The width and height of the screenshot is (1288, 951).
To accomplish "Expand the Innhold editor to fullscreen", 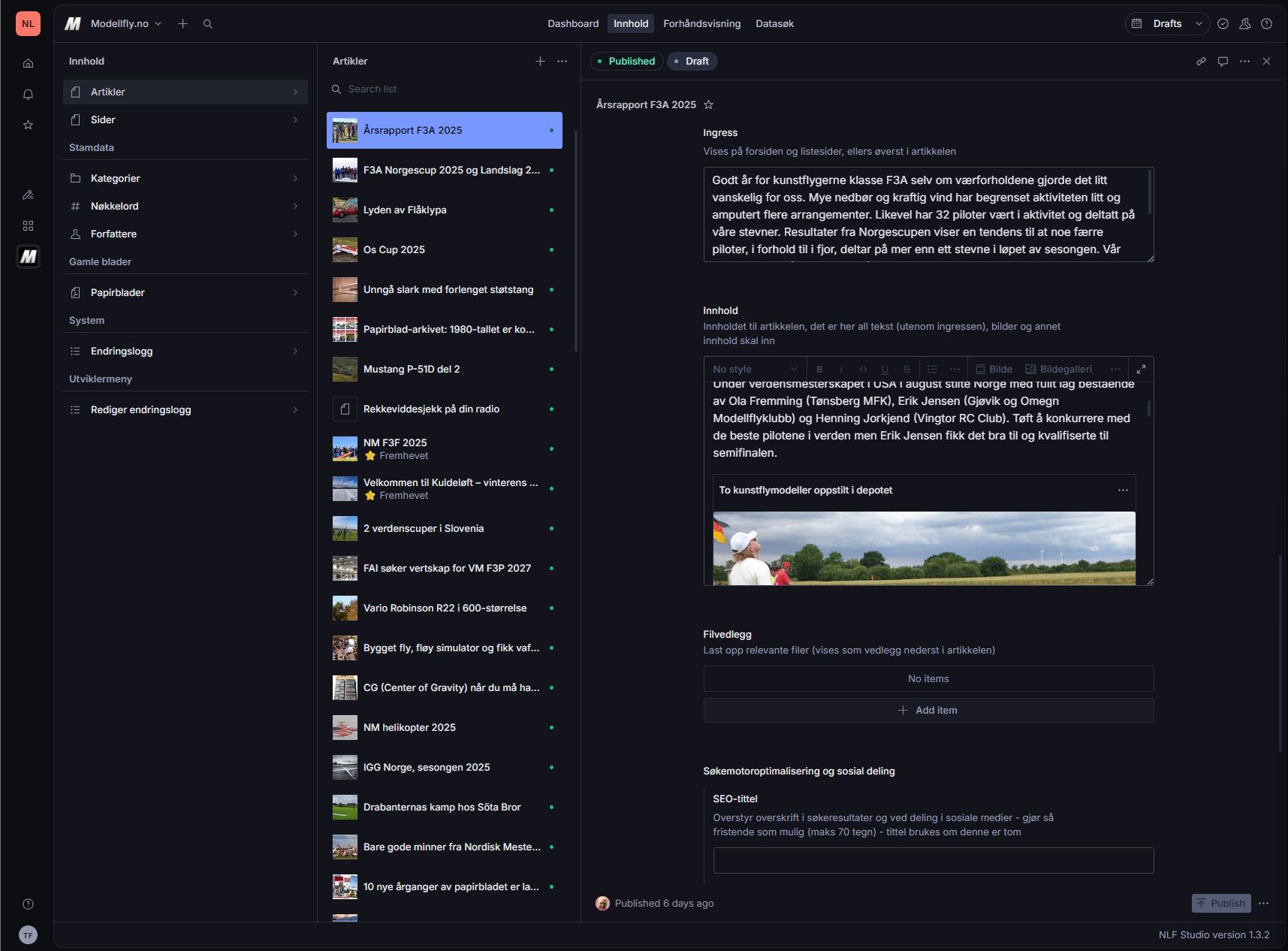I will pos(1141,369).
